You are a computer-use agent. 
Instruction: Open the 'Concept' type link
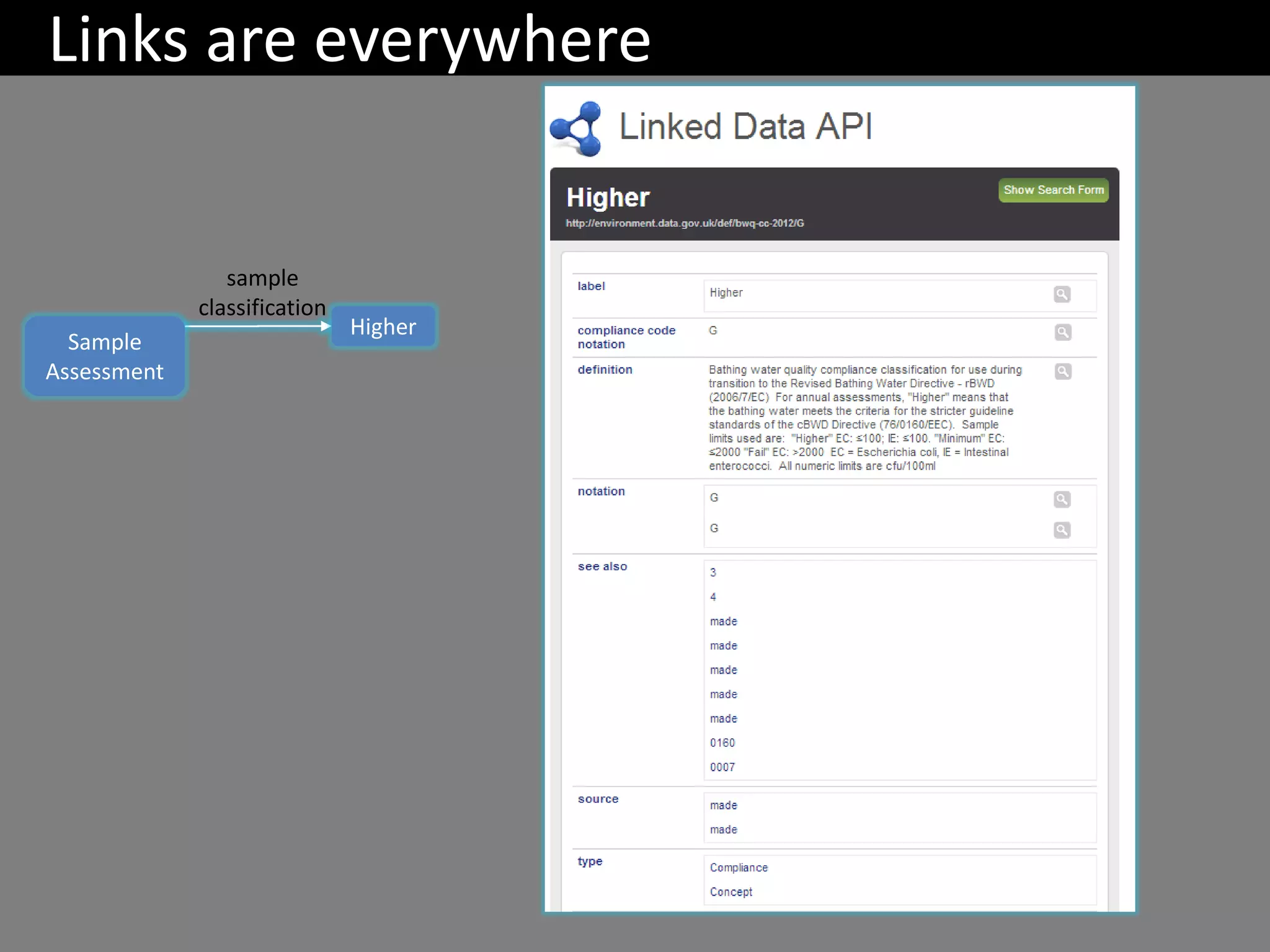(731, 892)
